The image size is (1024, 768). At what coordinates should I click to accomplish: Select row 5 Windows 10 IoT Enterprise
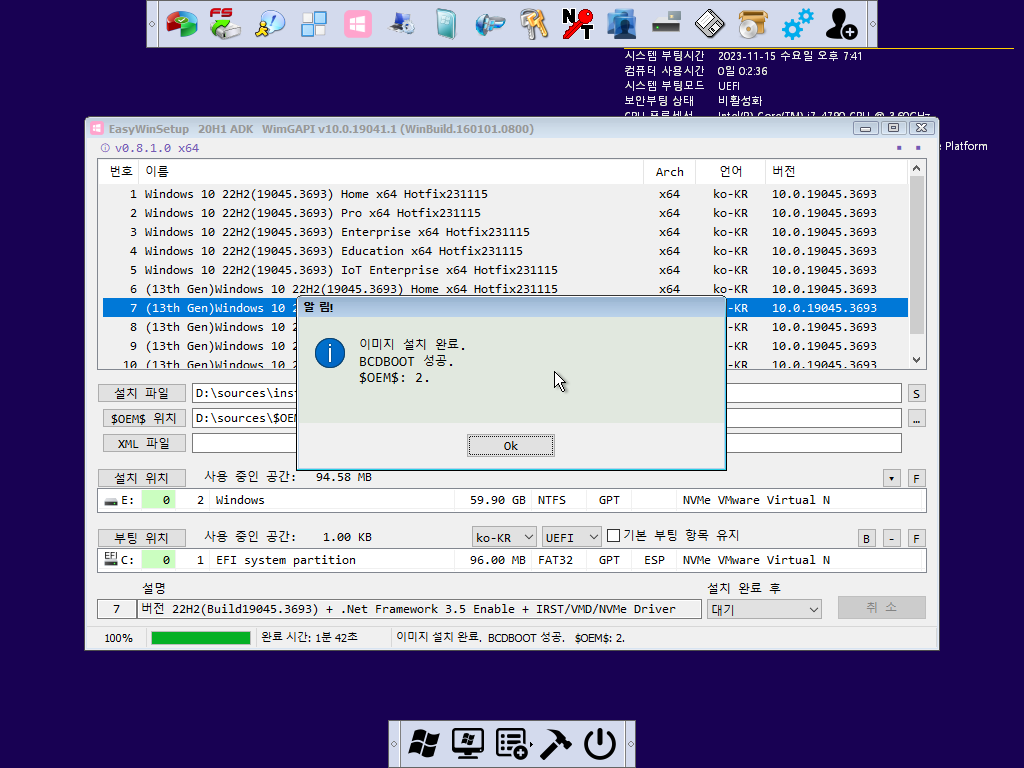coord(505,270)
